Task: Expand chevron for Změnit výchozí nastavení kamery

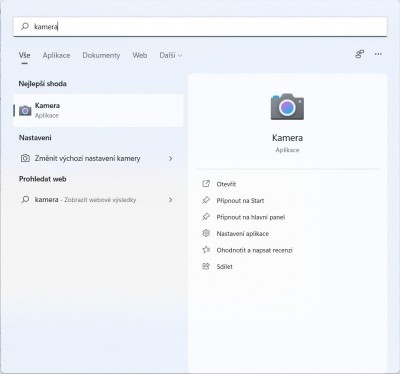Action: (x=171, y=158)
